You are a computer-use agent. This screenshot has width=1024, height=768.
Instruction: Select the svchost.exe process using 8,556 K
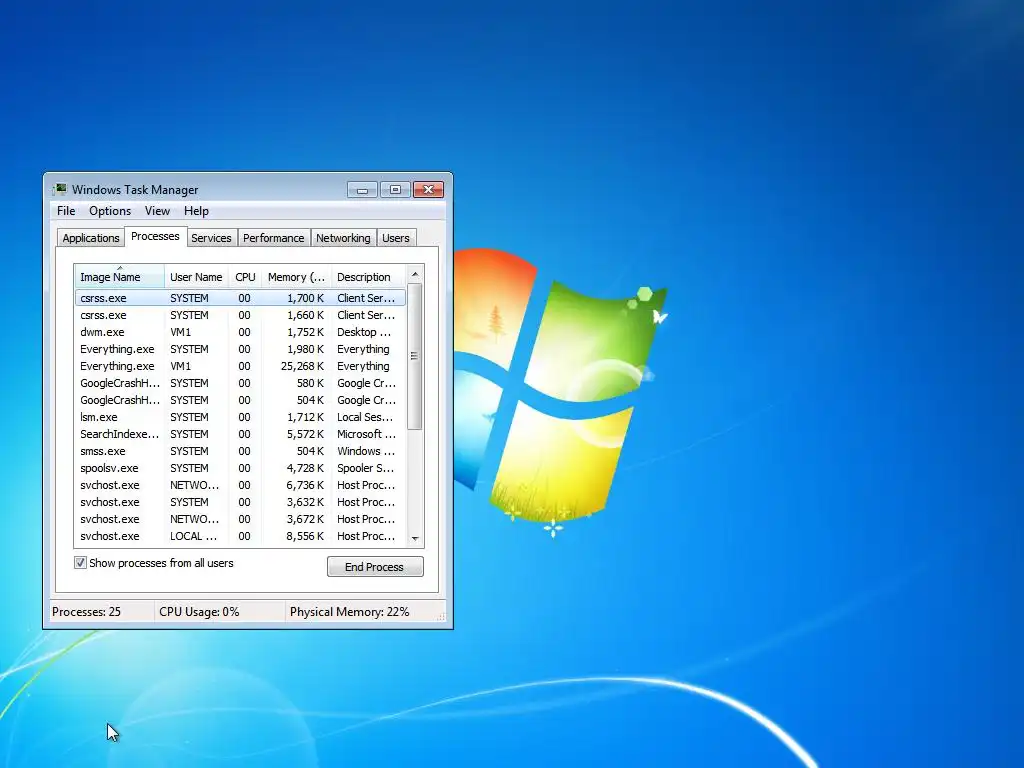coord(240,536)
